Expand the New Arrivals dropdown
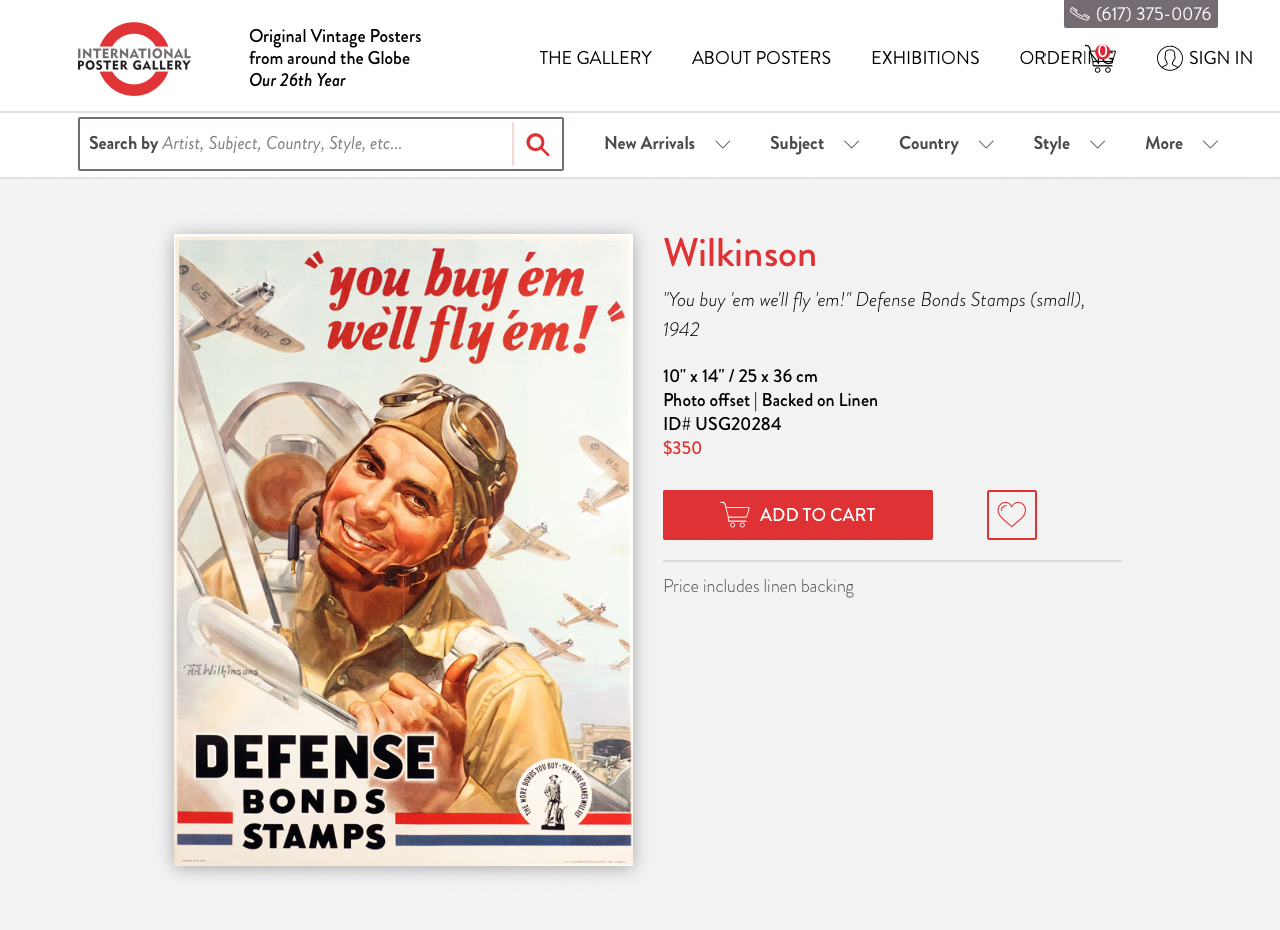Viewport: 1280px width, 930px height. 667,144
